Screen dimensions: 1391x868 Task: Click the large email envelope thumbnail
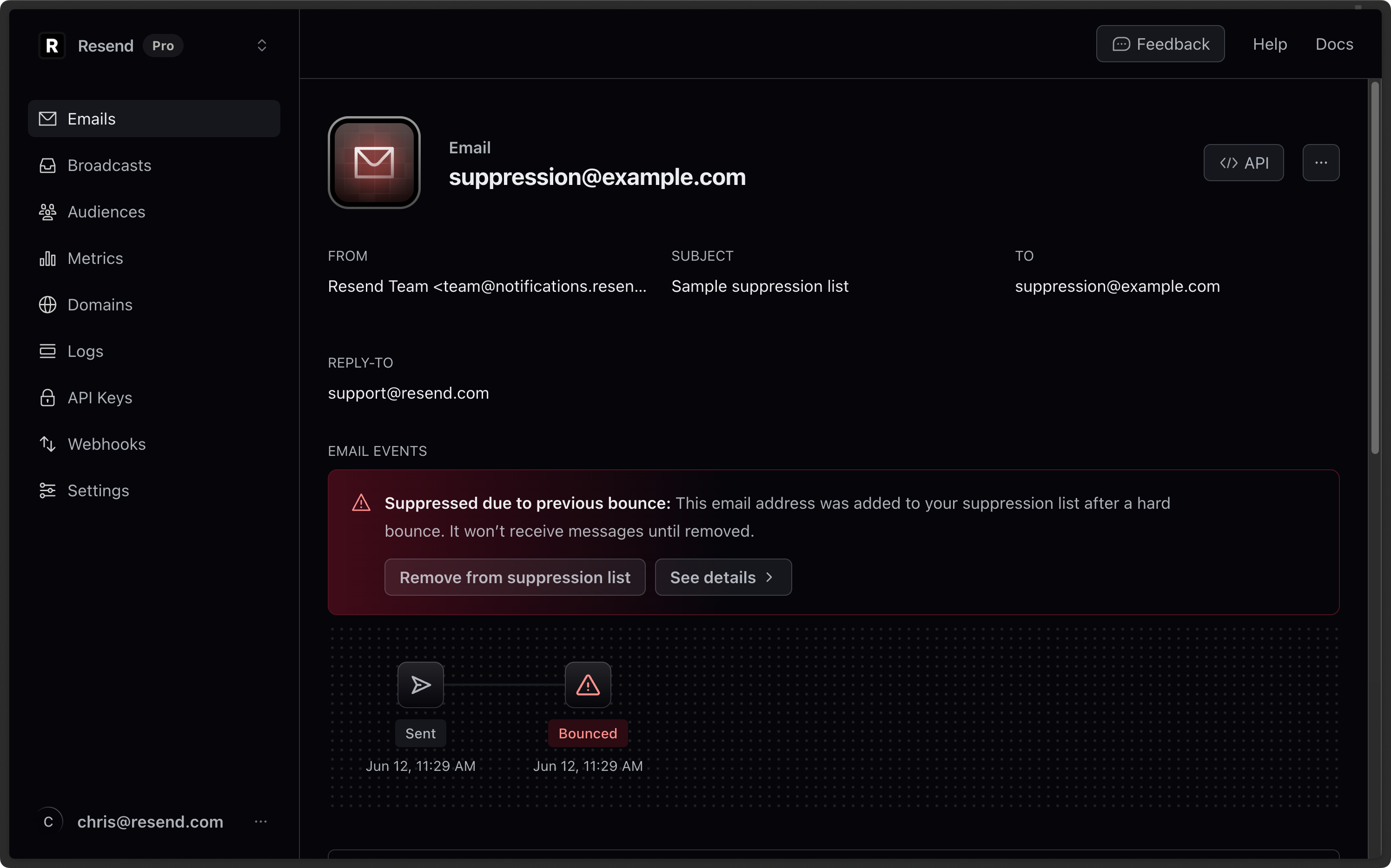pyautogui.click(x=374, y=163)
